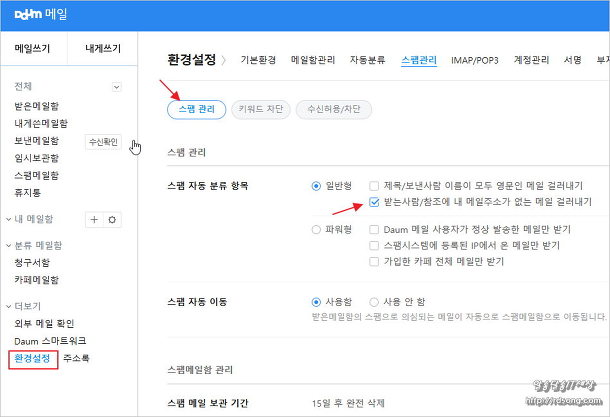This screenshot has height=417, width=610.
Task: Switch to the 자동분류 tab
Action: coord(367,60)
